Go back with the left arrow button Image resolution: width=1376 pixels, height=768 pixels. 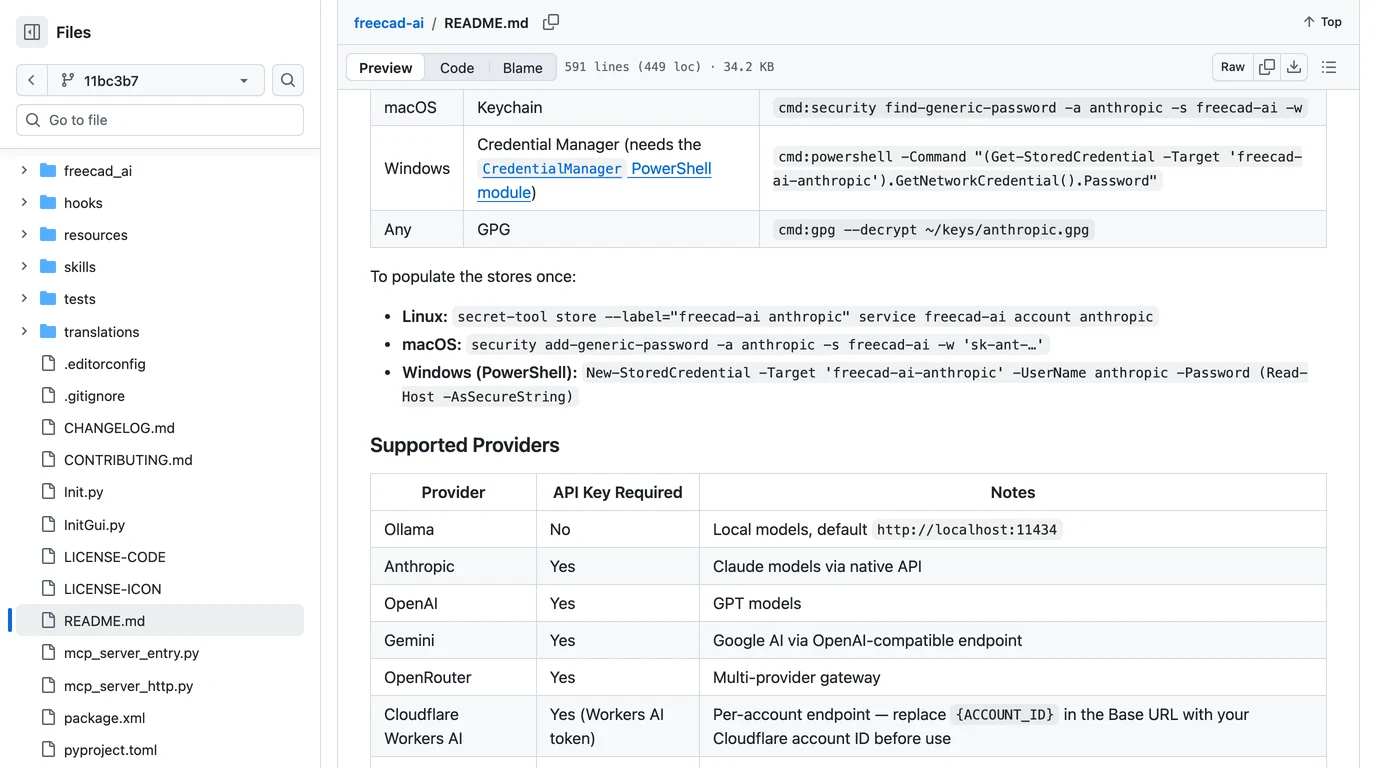click(31, 80)
